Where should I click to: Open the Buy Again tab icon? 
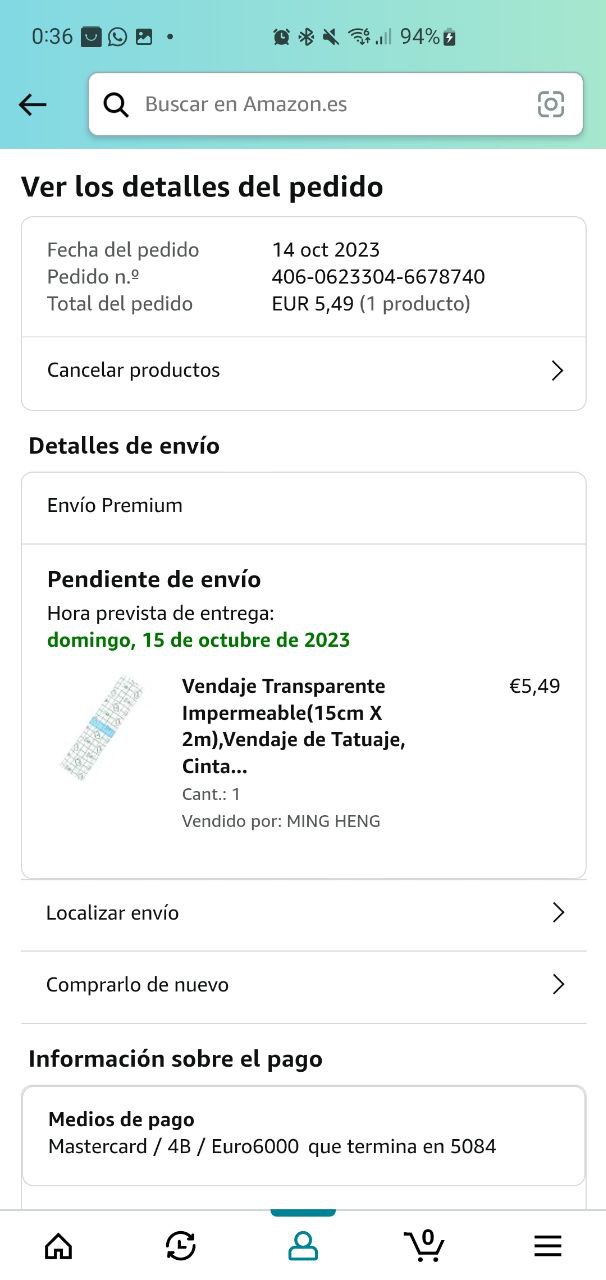pyautogui.click(x=180, y=1245)
